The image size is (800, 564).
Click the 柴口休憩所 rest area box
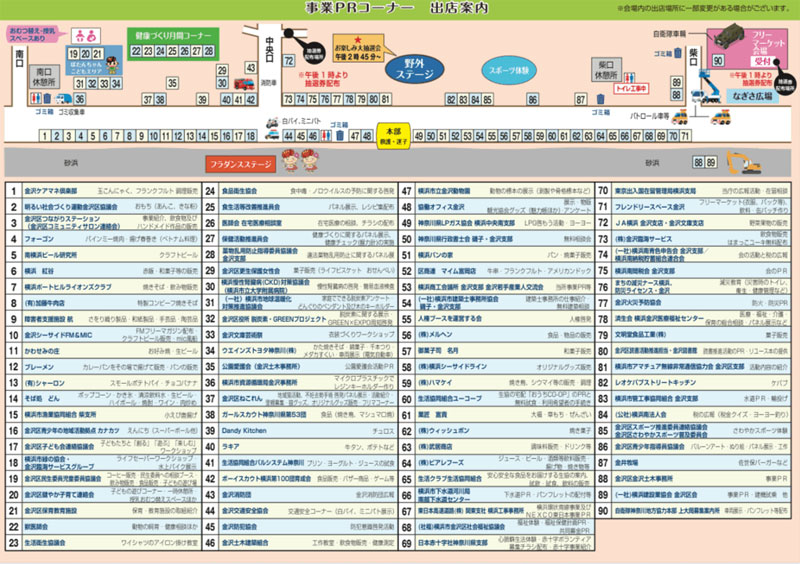tap(604, 69)
